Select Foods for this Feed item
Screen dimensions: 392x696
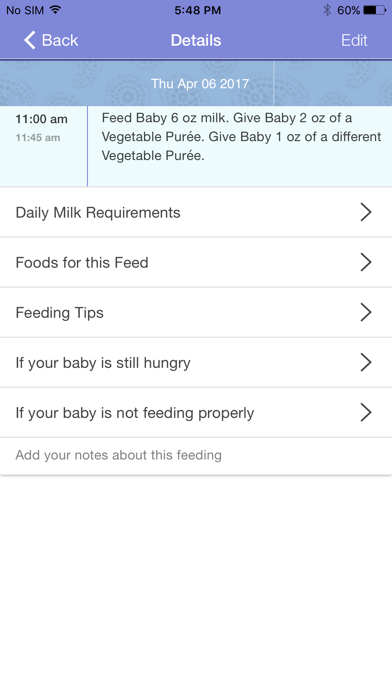(x=196, y=262)
